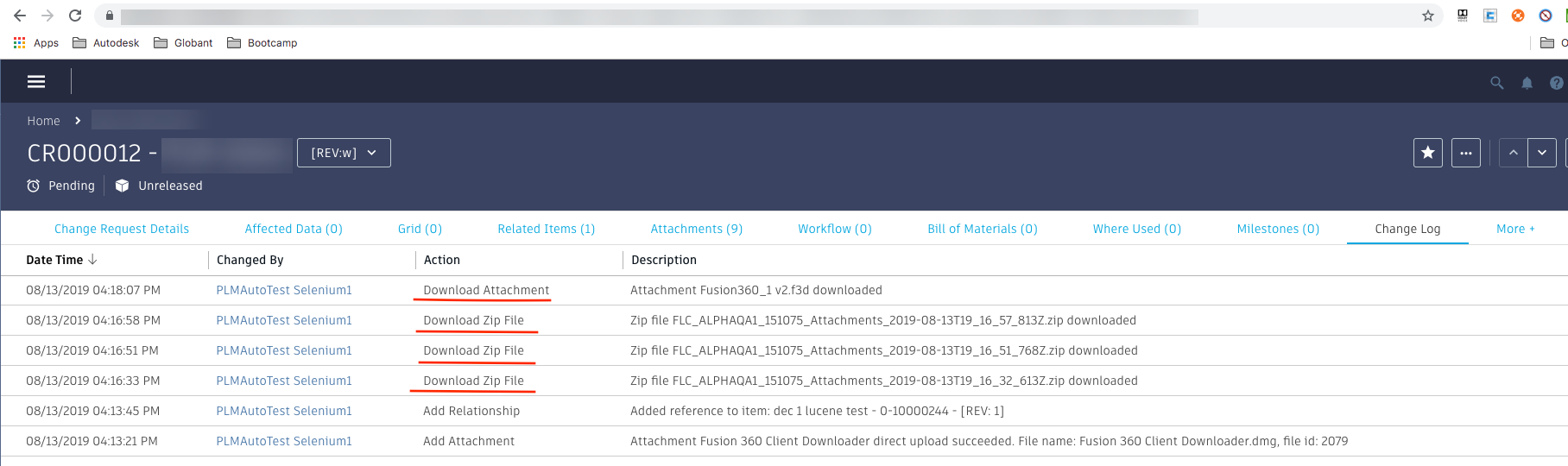Open the Workflow (0) tab
Screen dimensions: 1568x466
tap(835, 229)
